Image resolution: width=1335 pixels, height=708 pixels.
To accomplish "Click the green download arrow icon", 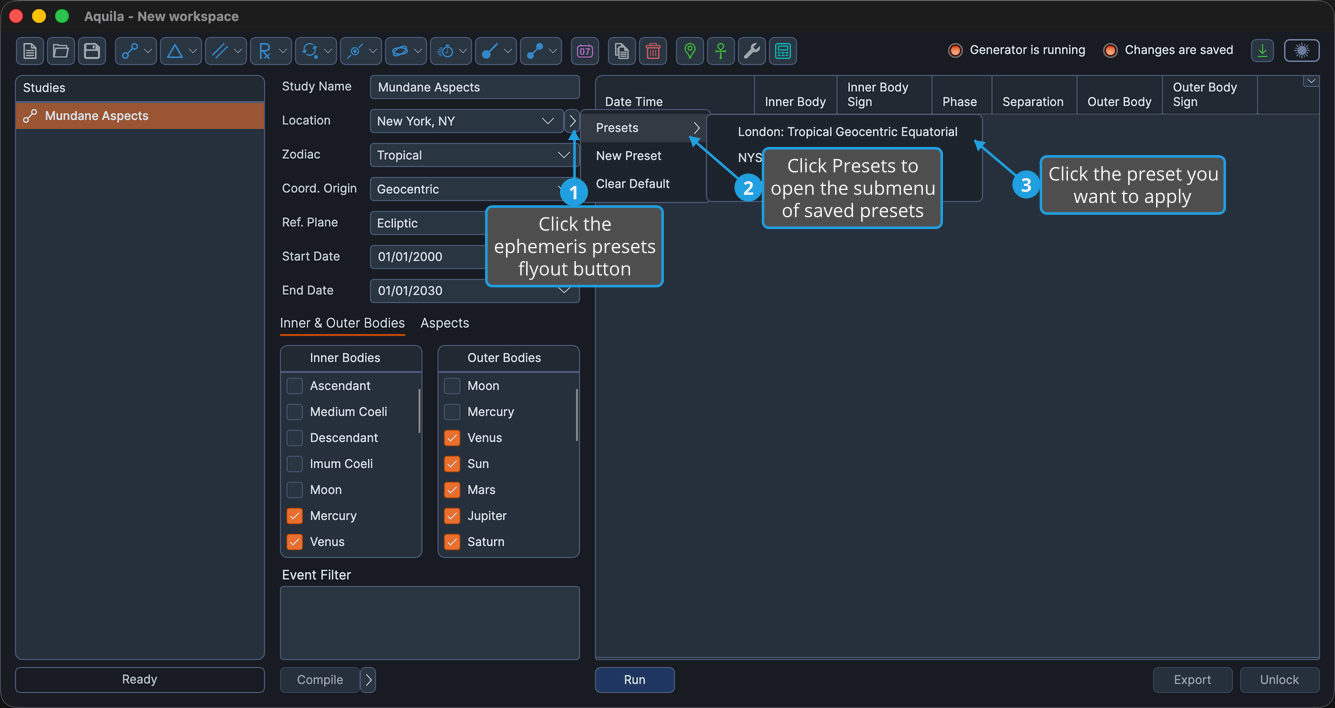I will point(1263,51).
